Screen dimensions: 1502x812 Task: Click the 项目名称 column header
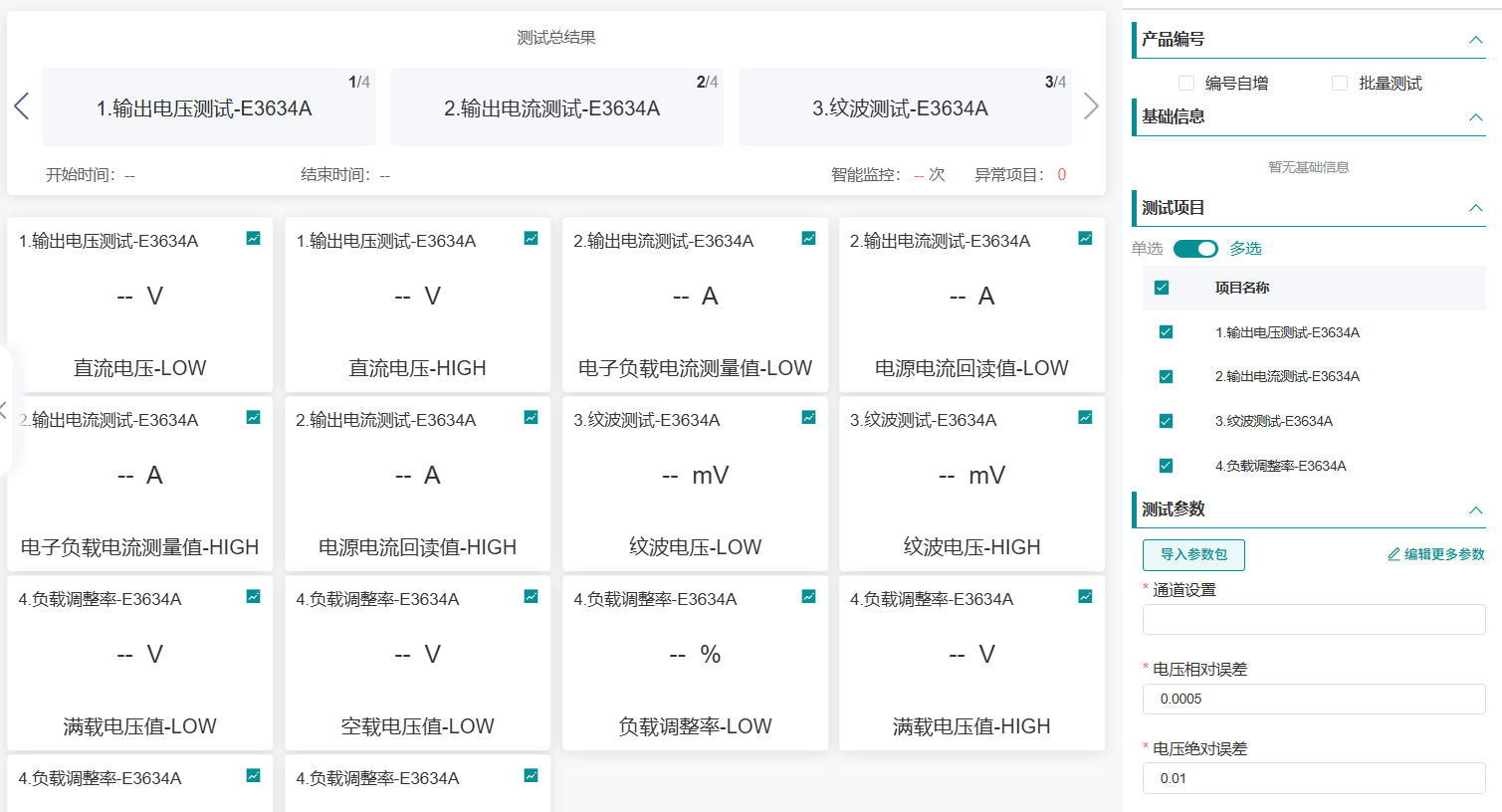[x=1242, y=288]
